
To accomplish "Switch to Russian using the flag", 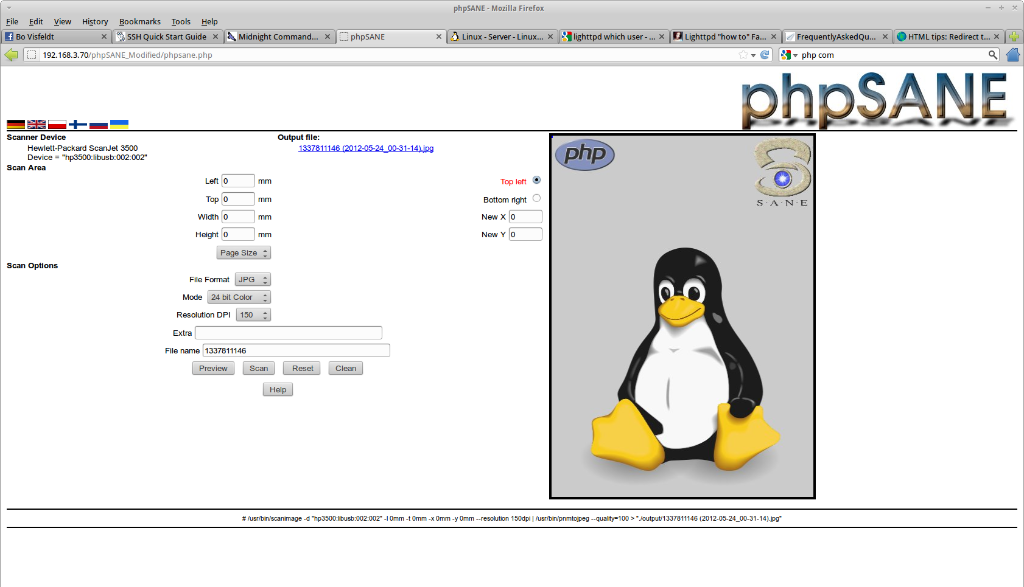I will tap(99, 124).
